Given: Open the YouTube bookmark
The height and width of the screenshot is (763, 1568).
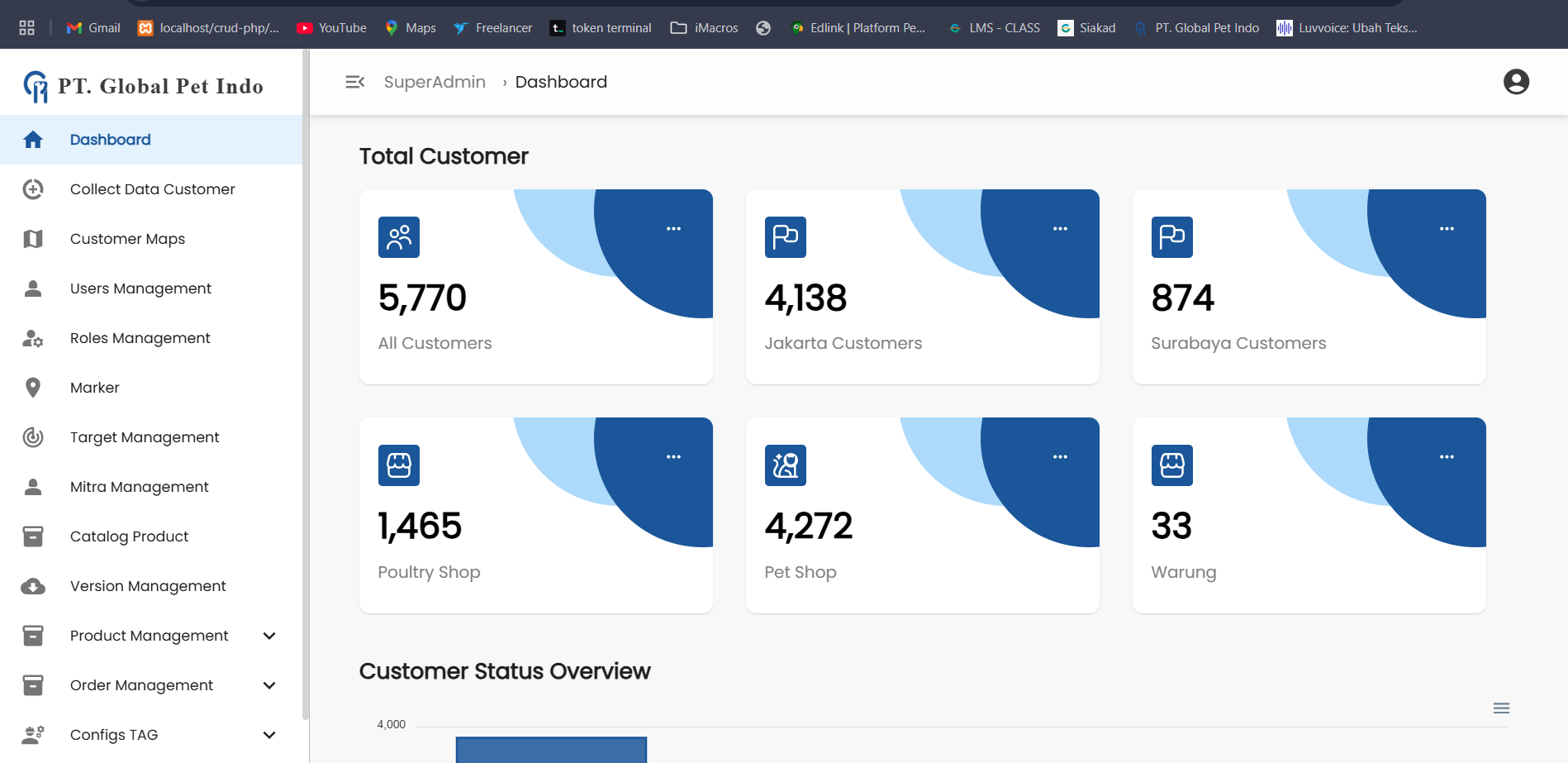Looking at the screenshot, I should [x=332, y=28].
